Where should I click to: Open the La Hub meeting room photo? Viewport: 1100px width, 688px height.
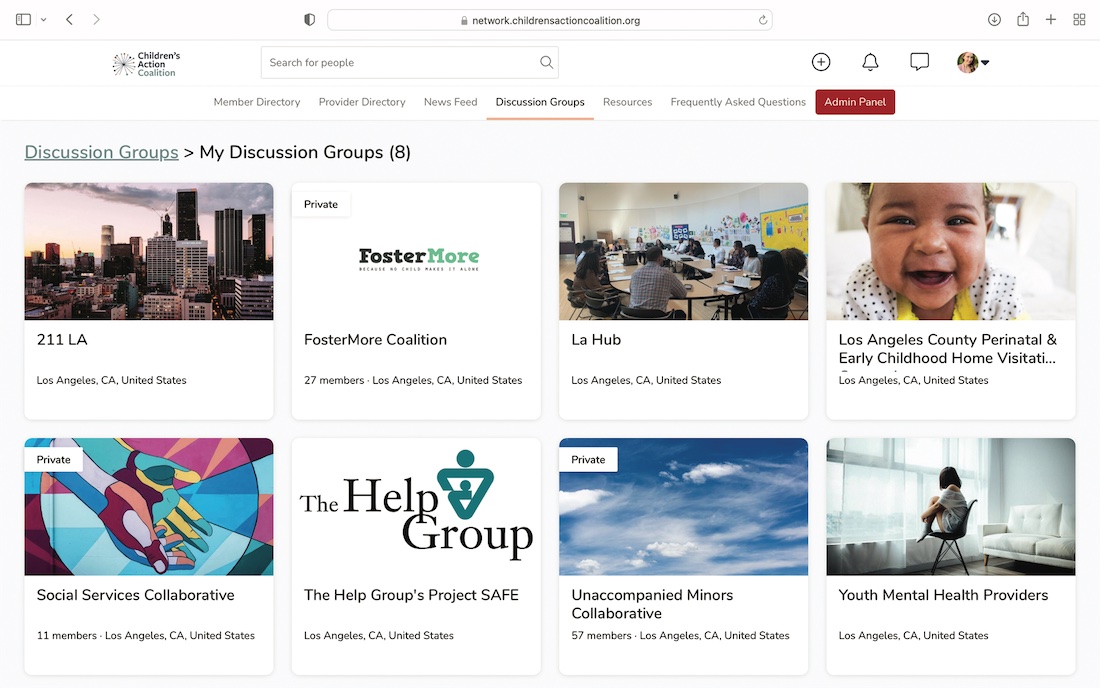click(683, 252)
